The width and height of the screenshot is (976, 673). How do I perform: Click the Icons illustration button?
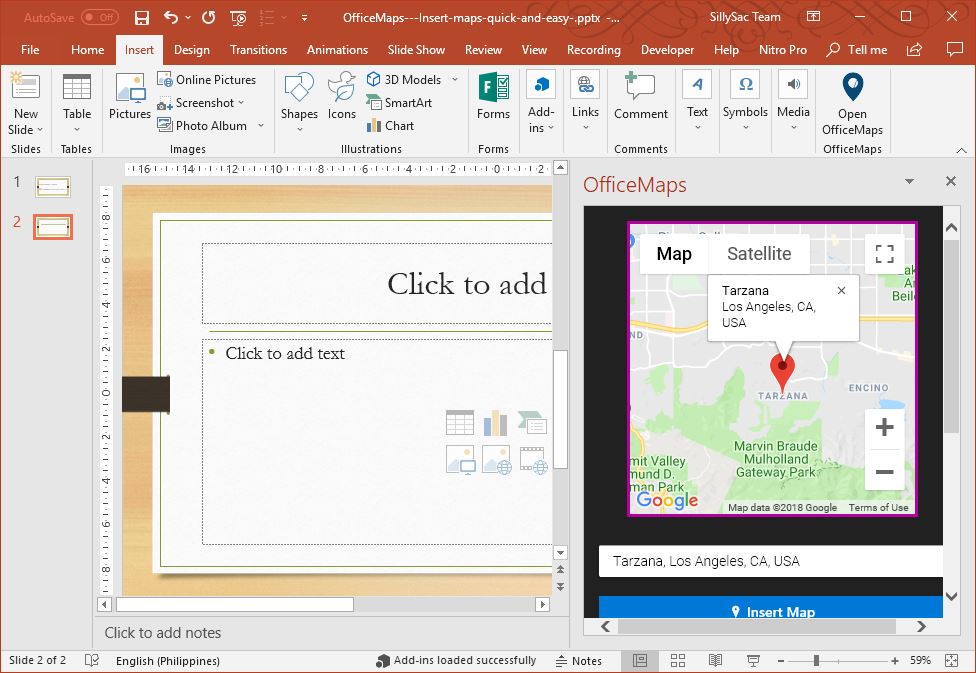pos(342,97)
